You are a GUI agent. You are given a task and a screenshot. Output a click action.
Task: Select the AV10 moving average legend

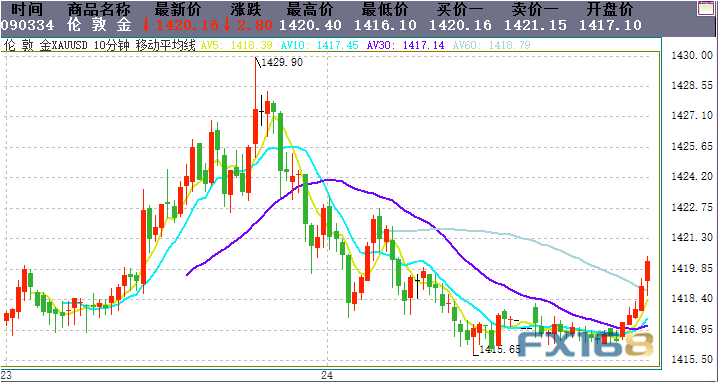[320, 45]
